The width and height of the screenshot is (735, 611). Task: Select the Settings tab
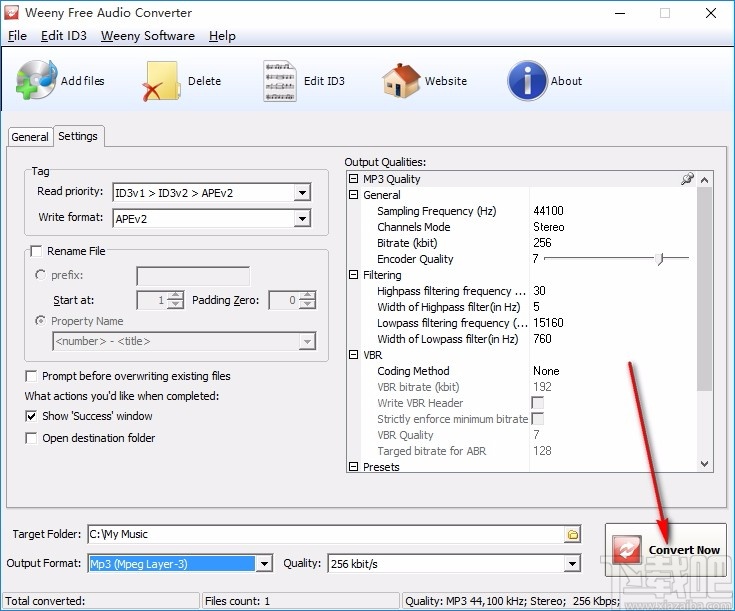[78, 136]
